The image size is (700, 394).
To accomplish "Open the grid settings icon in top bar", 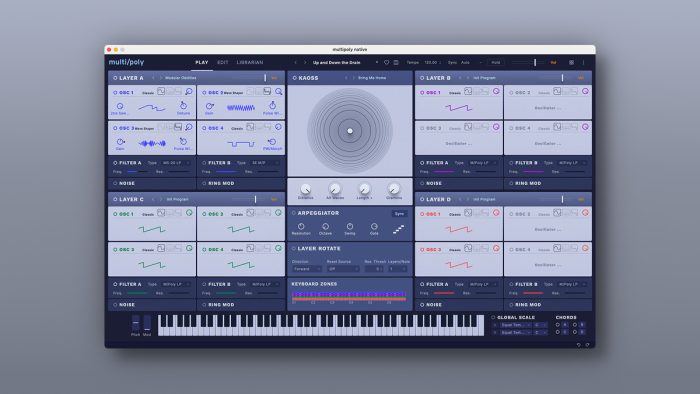I will coord(571,62).
